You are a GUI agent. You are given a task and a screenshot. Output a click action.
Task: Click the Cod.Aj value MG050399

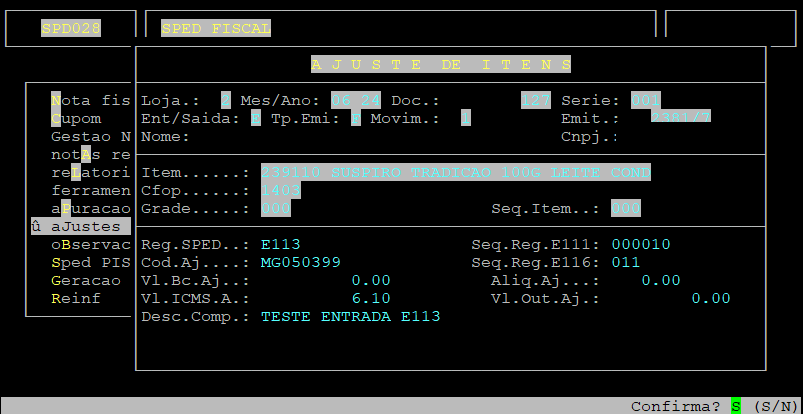click(300, 262)
